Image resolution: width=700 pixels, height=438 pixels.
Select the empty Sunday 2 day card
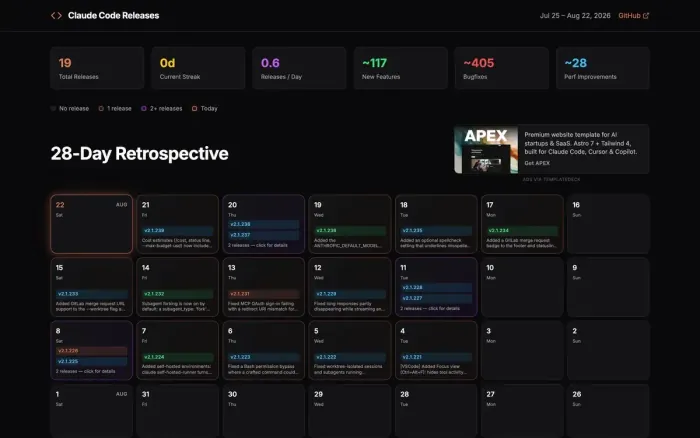click(x=608, y=350)
